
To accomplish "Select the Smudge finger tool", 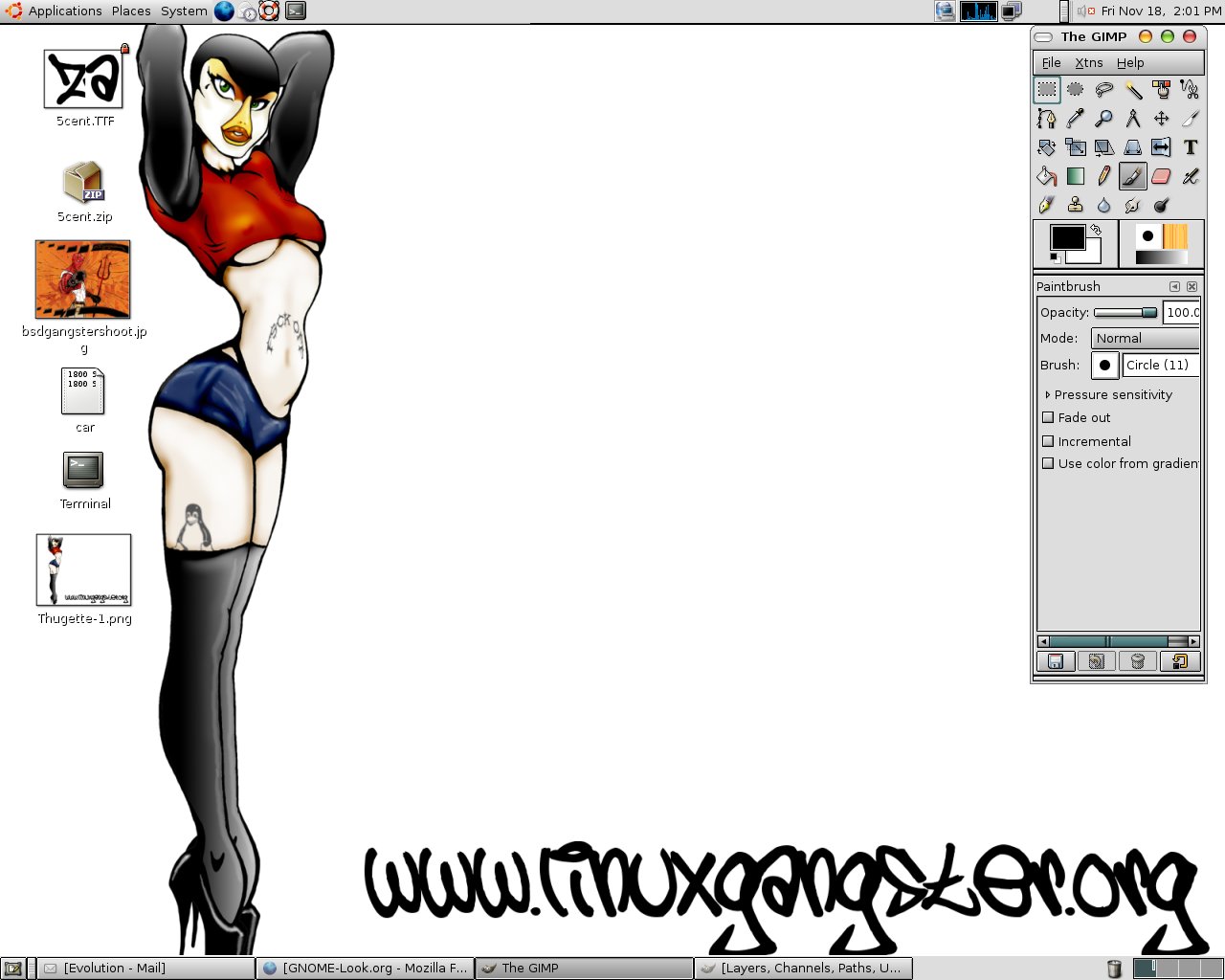I will [1133, 205].
